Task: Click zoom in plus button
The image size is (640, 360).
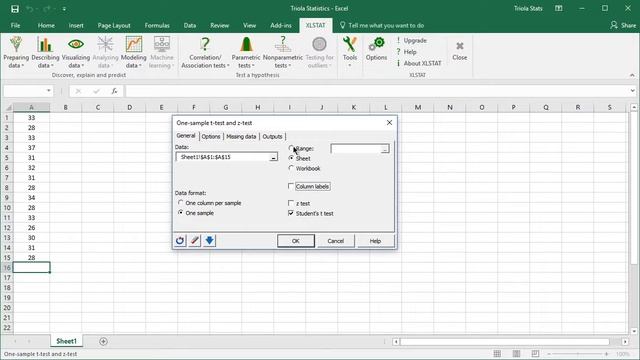Action: (607, 354)
